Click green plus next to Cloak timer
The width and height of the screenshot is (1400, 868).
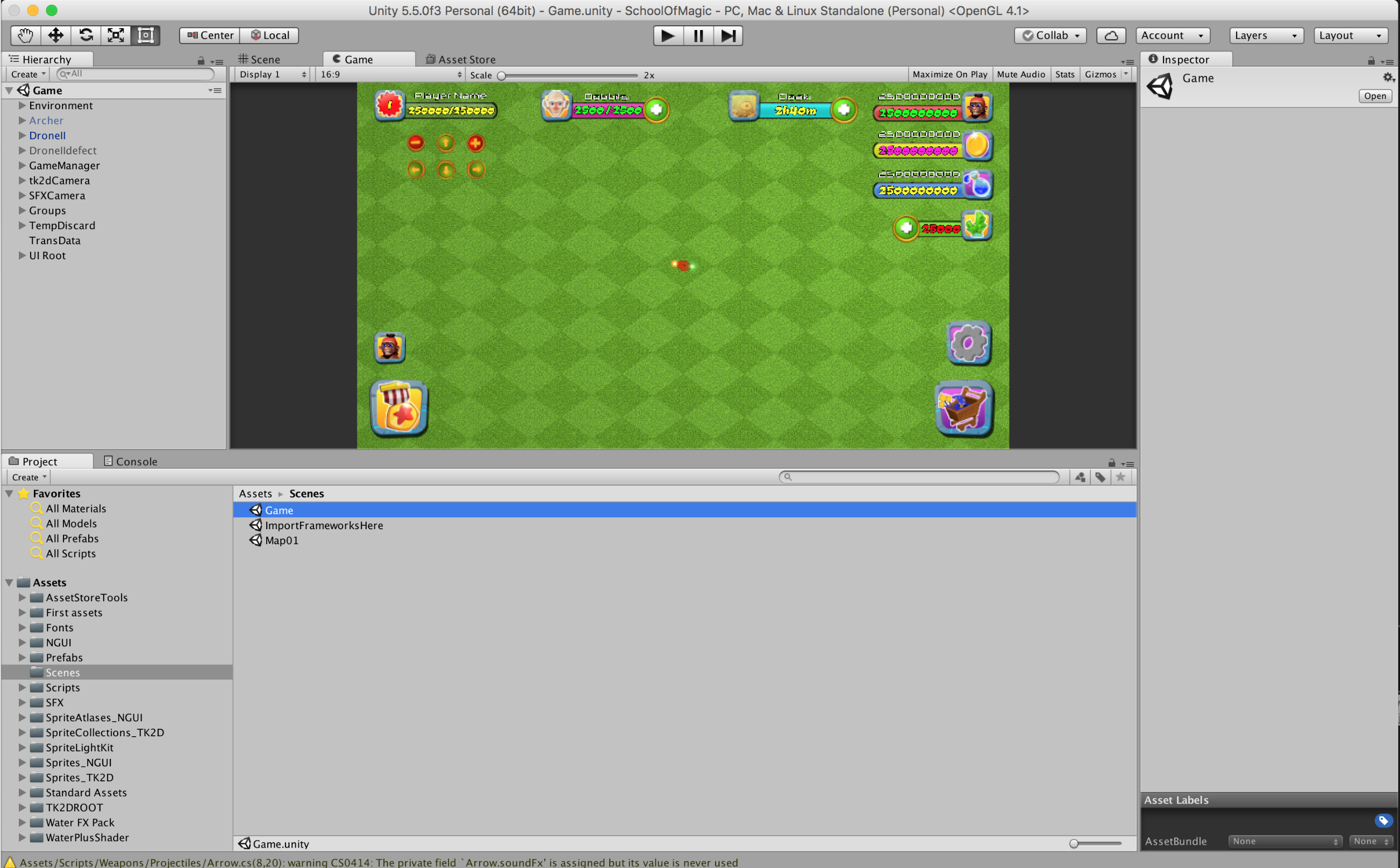(844, 109)
